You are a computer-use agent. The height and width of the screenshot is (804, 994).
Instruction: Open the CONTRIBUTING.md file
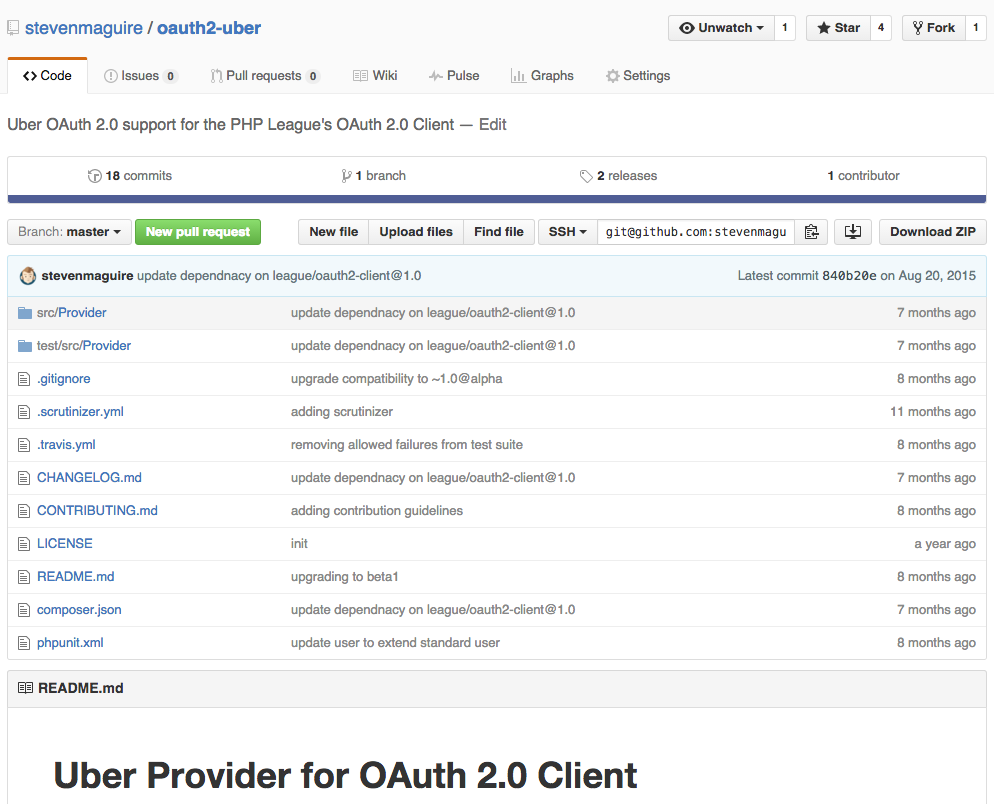[x=97, y=510]
